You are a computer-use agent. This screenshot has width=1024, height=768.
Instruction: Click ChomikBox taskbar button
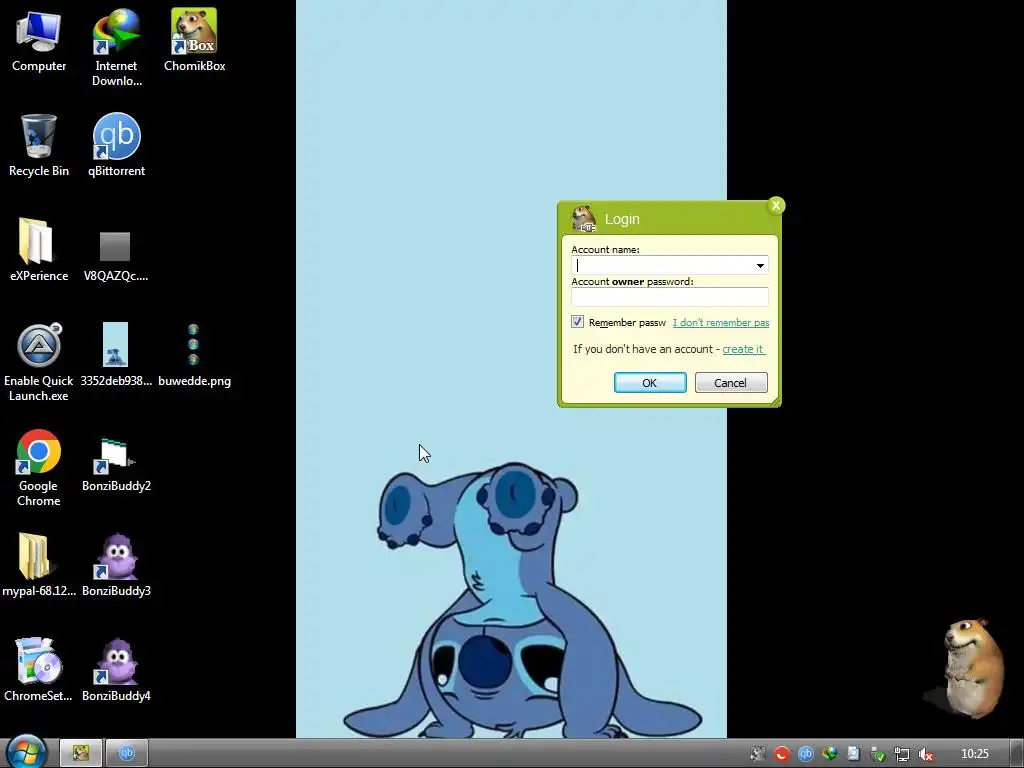tap(81, 753)
